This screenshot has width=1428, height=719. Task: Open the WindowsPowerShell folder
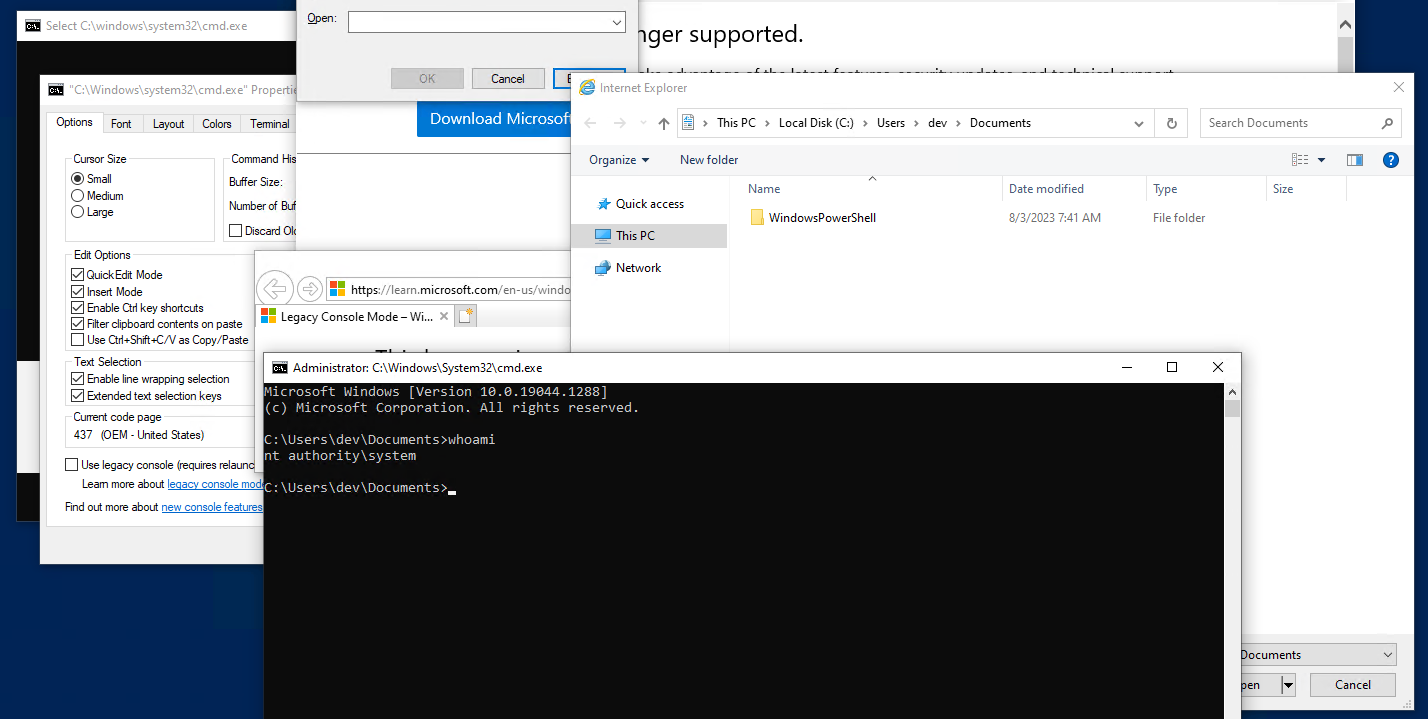[x=821, y=218]
